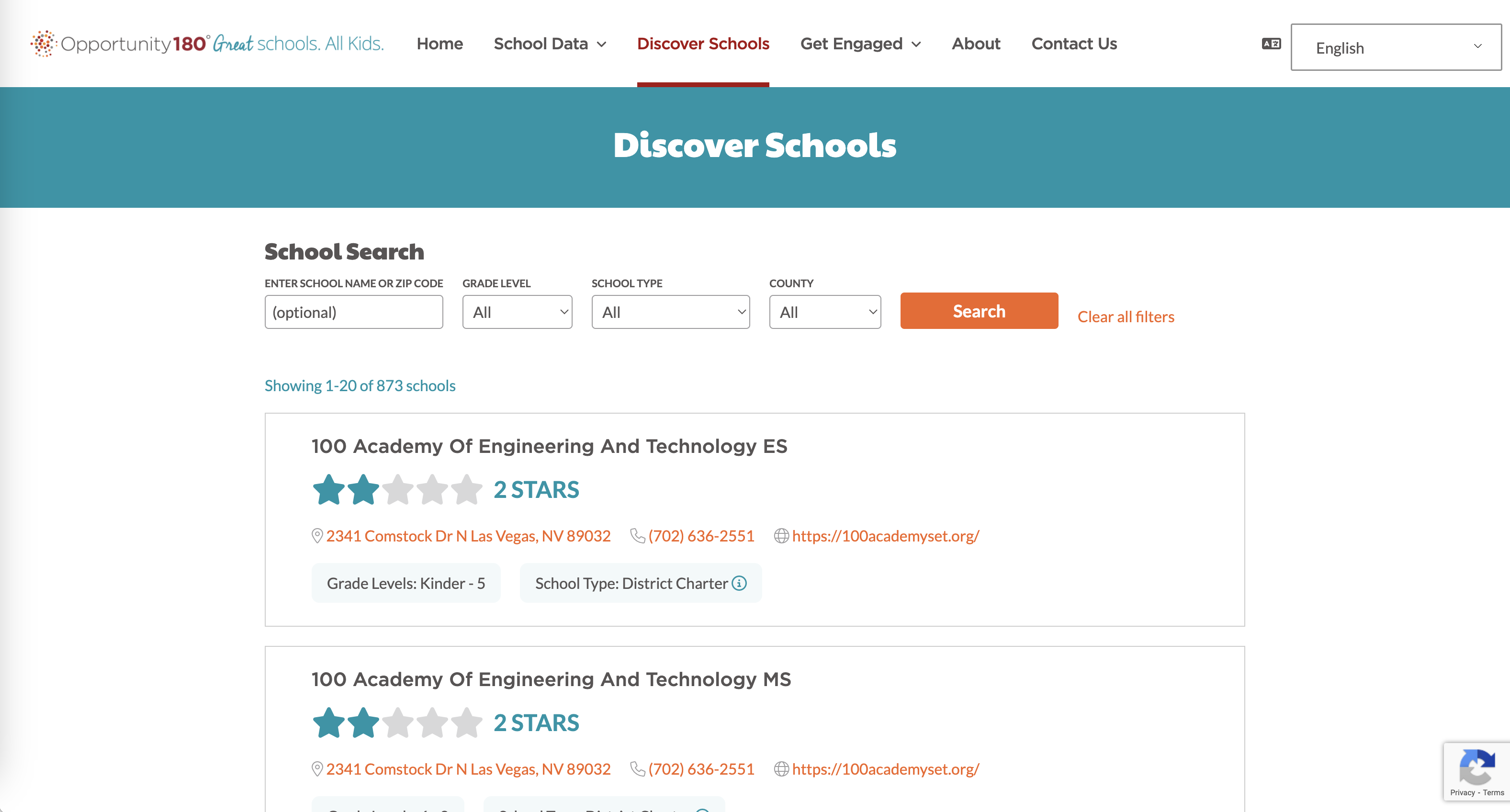Open 100 Academy Of Engineering And Technology ES
The width and height of the screenshot is (1510, 812).
click(549, 446)
